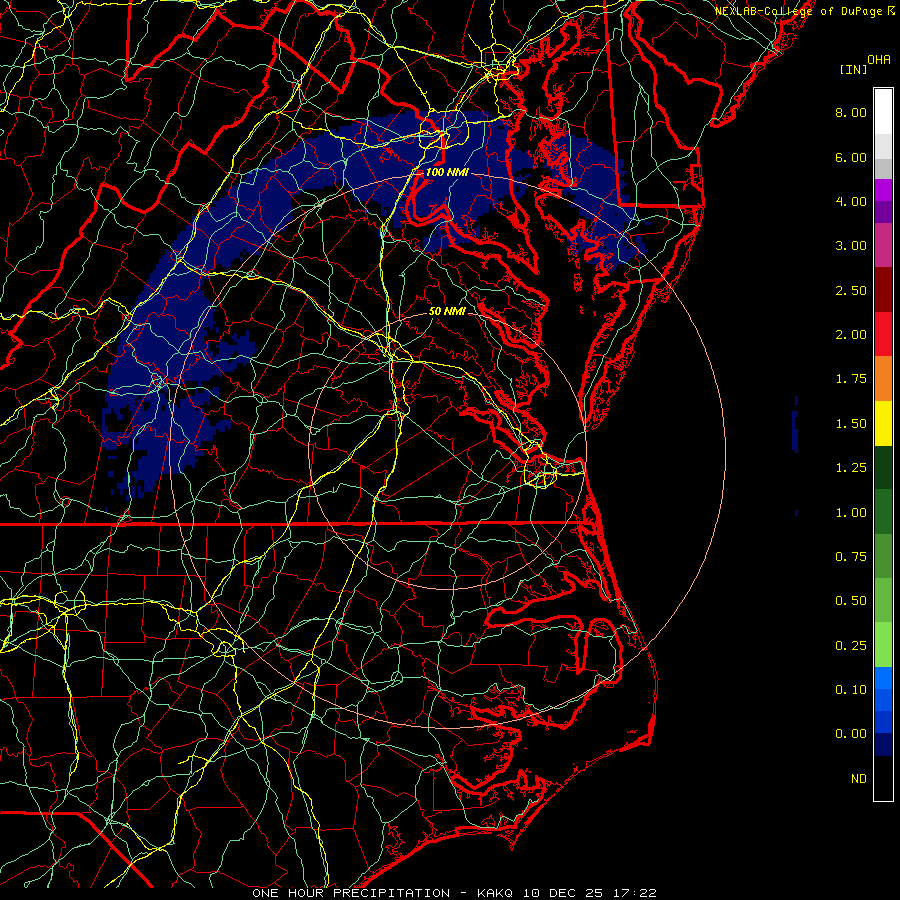Click the 0.10 scale value
Image resolution: width=900 pixels, height=900 pixels.
point(851,690)
